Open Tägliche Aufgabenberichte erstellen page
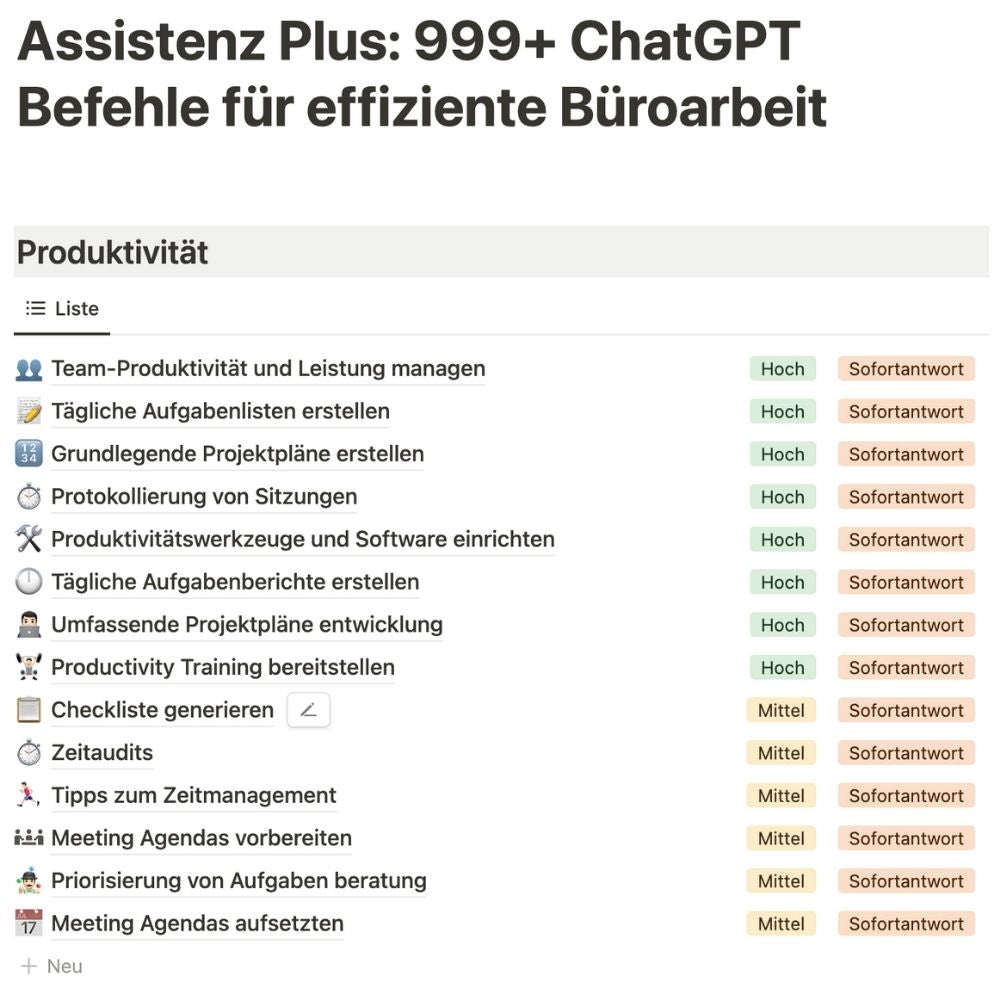The width and height of the screenshot is (1000, 1000). coord(235,582)
